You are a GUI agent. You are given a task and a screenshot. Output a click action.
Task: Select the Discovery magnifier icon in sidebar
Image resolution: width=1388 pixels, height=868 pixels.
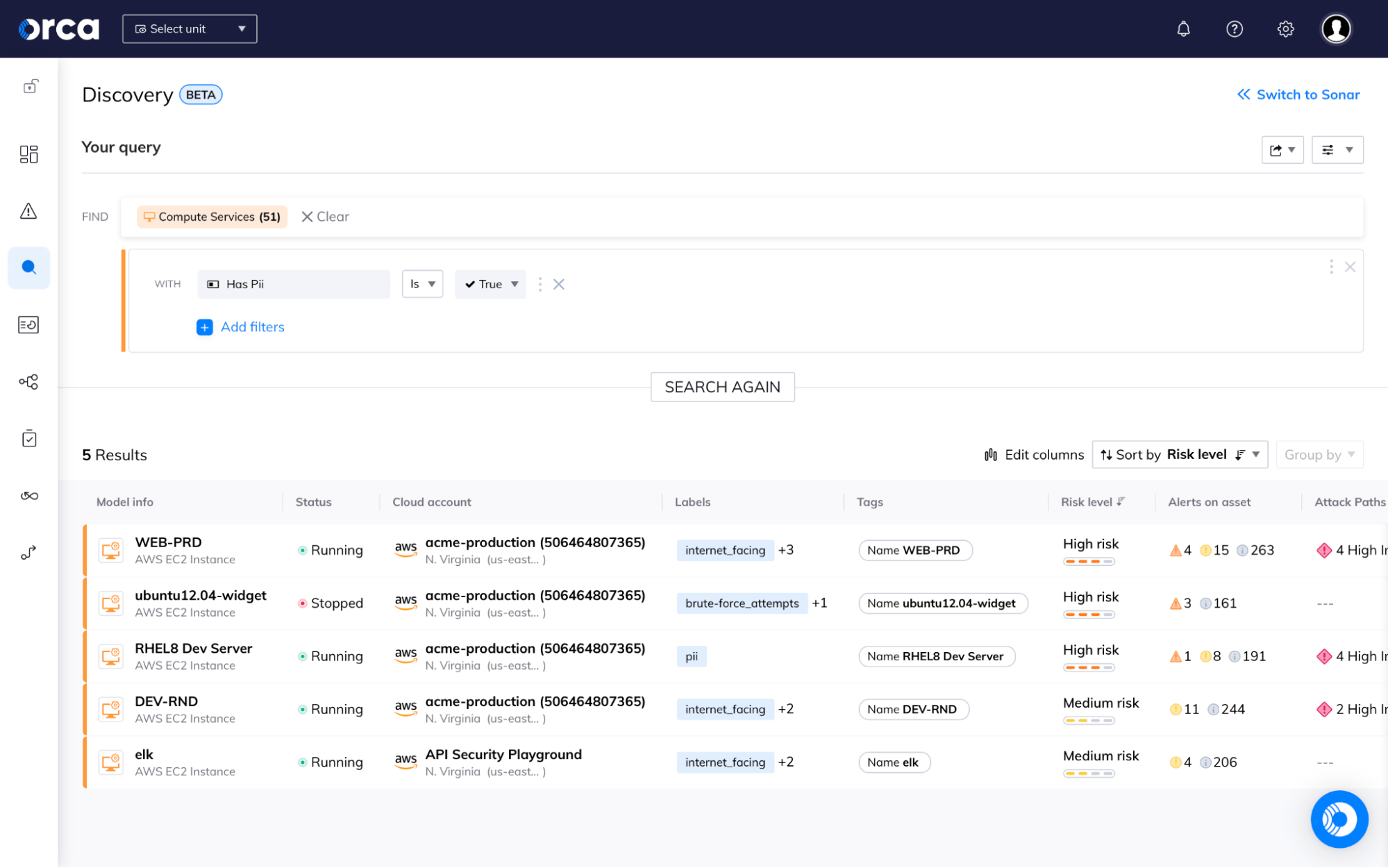[x=28, y=267]
